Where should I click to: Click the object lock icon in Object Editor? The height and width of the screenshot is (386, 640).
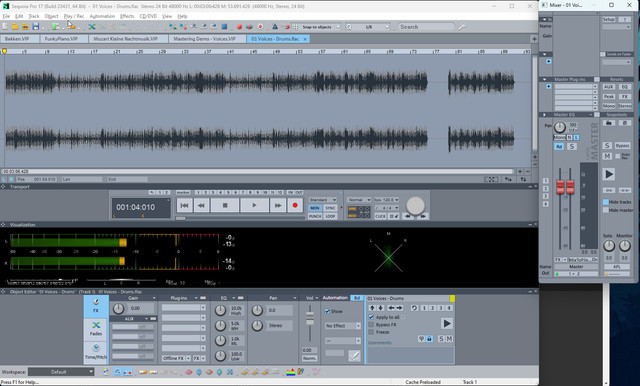[429, 339]
